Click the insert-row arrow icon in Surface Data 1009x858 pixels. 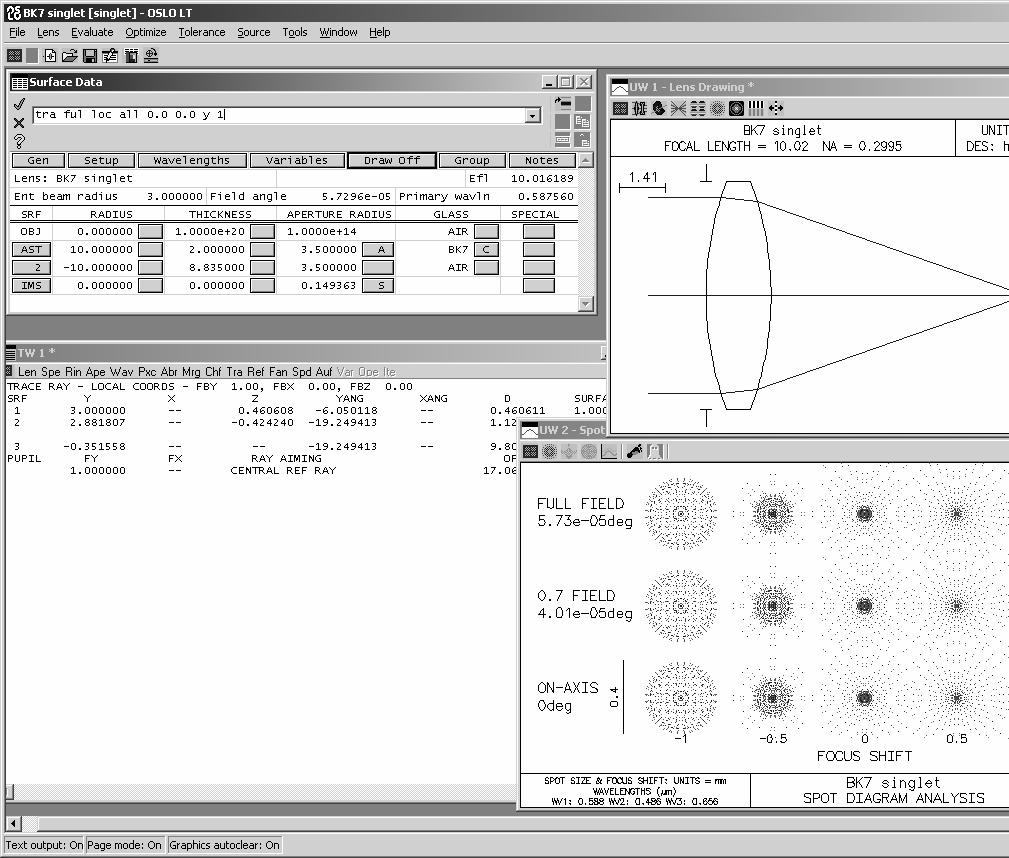[562, 103]
